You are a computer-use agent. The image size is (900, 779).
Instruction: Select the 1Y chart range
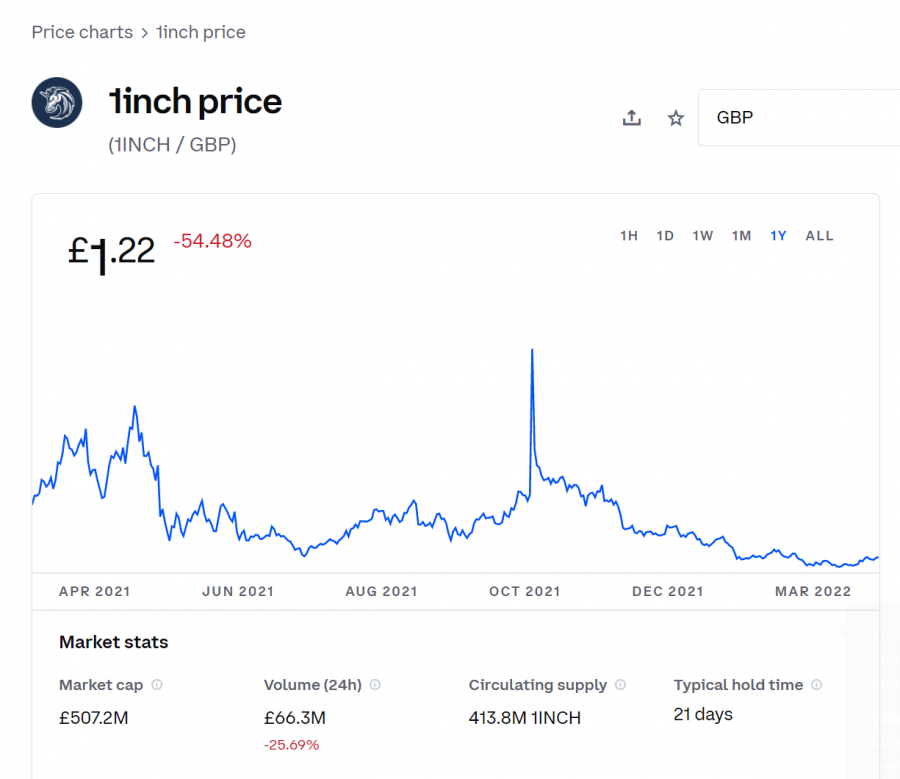[778, 235]
